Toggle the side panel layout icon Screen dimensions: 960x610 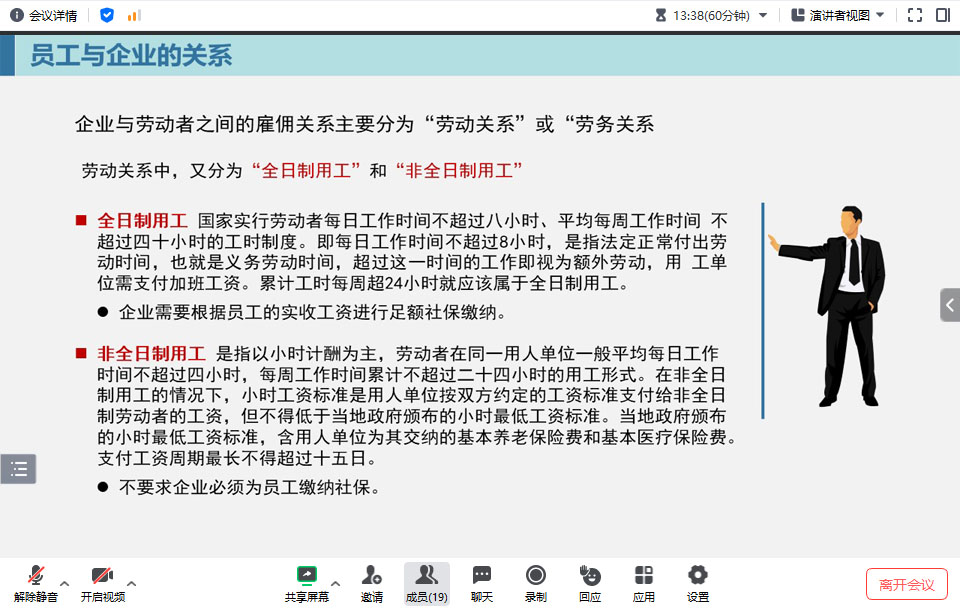coord(943,15)
